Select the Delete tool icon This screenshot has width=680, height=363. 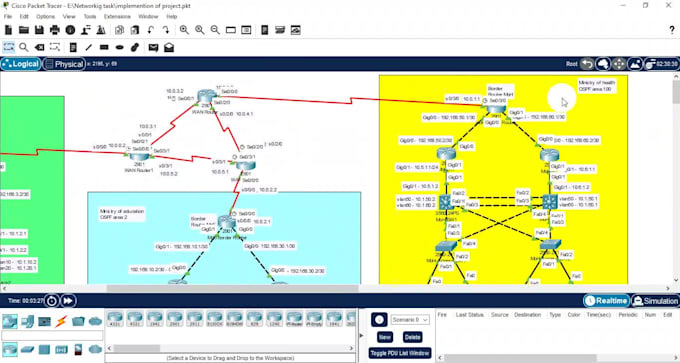coord(39,47)
